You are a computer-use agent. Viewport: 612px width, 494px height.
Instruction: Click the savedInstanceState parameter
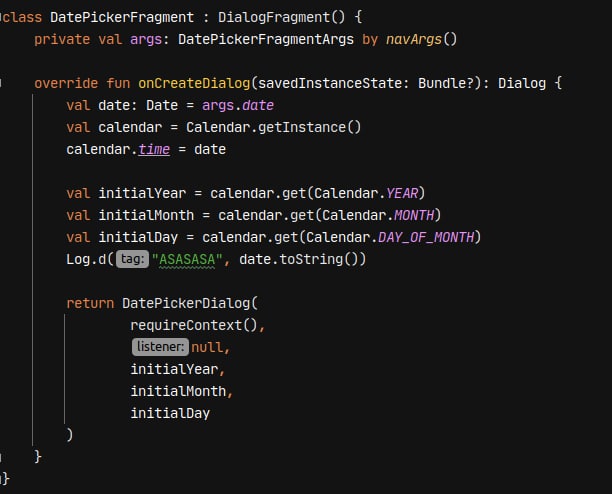tap(329, 83)
